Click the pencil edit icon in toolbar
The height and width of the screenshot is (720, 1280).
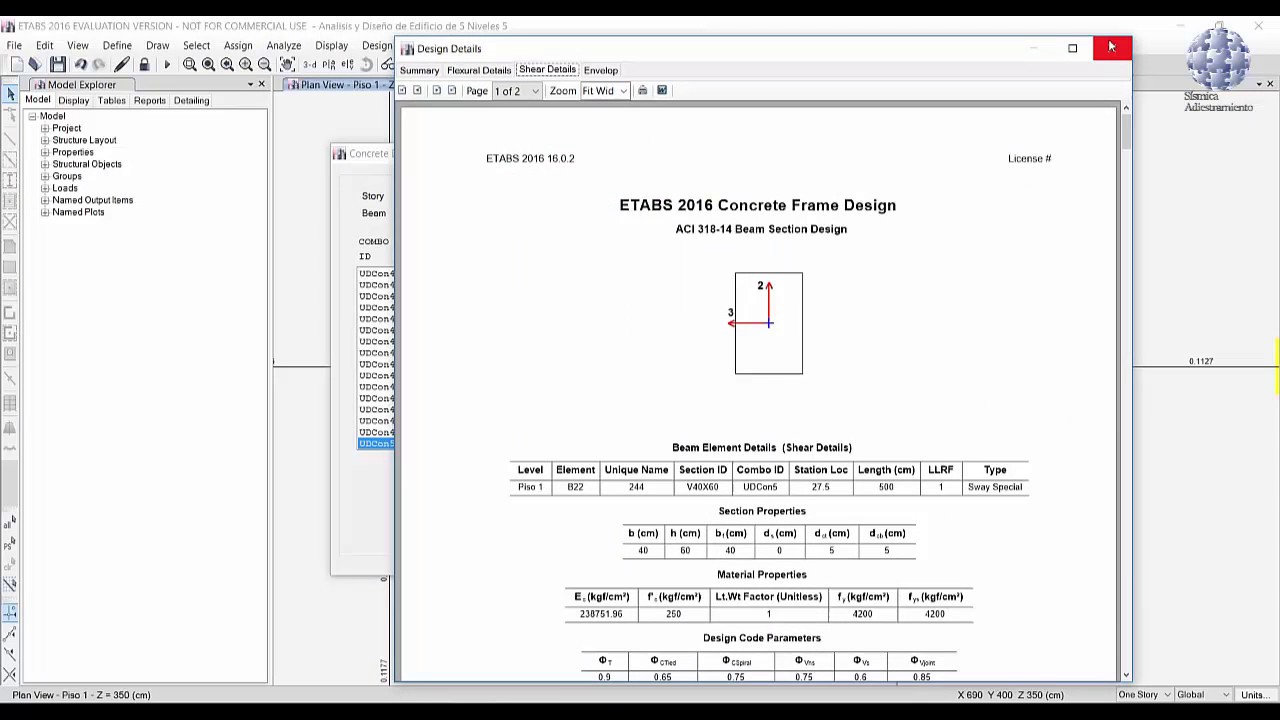coord(122,65)
